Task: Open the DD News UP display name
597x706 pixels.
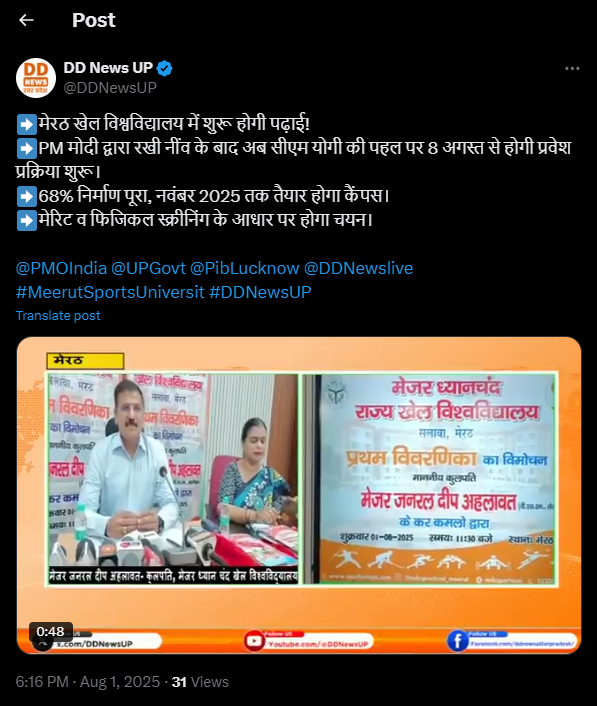Action: click(108, 68)
